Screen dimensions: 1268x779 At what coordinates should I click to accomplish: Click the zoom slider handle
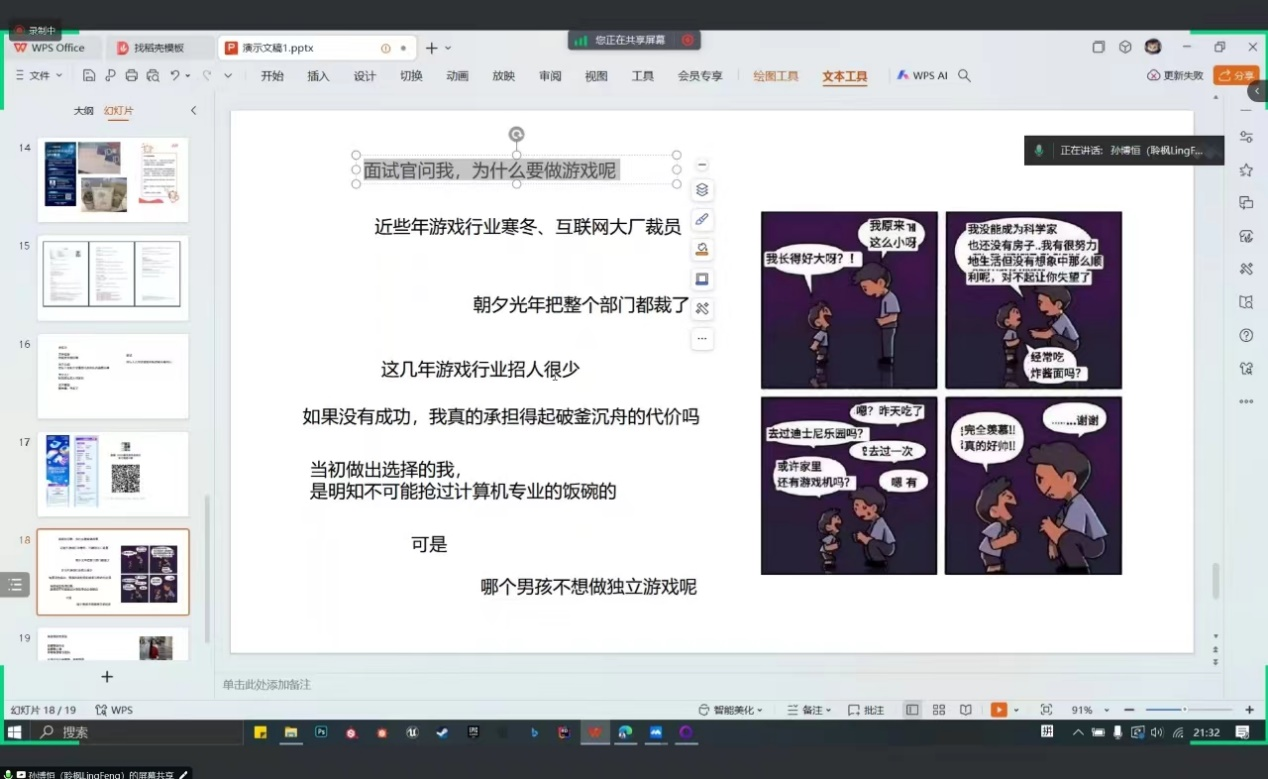coord(1185,710)
